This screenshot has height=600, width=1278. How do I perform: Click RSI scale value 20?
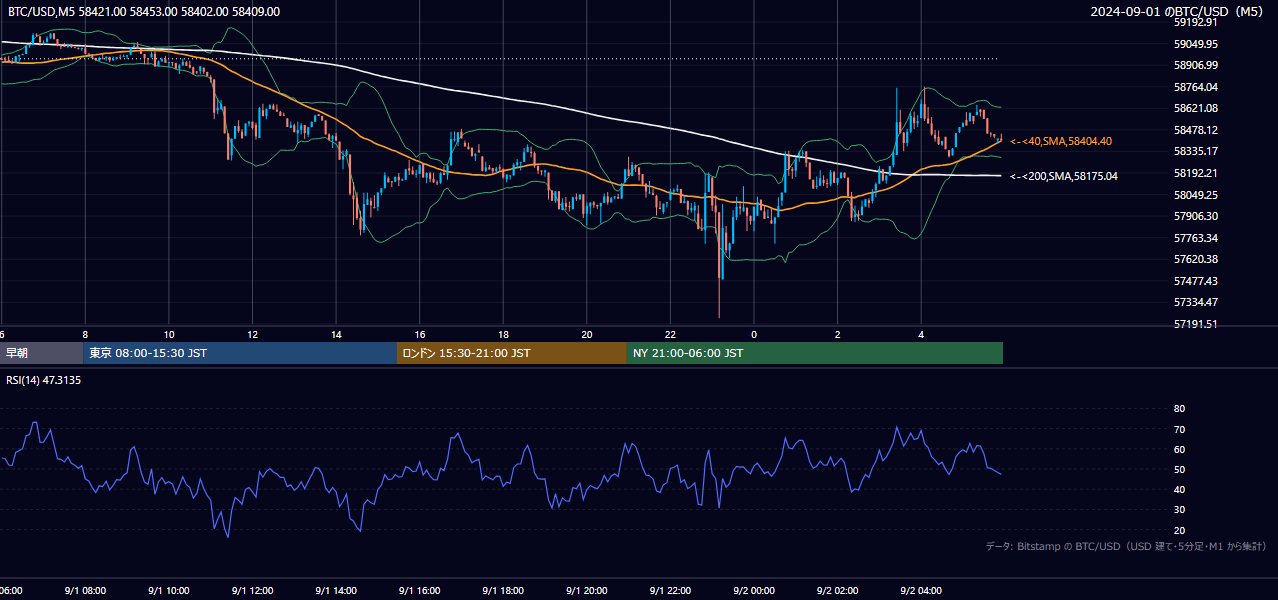click(x=1179, y=530)
